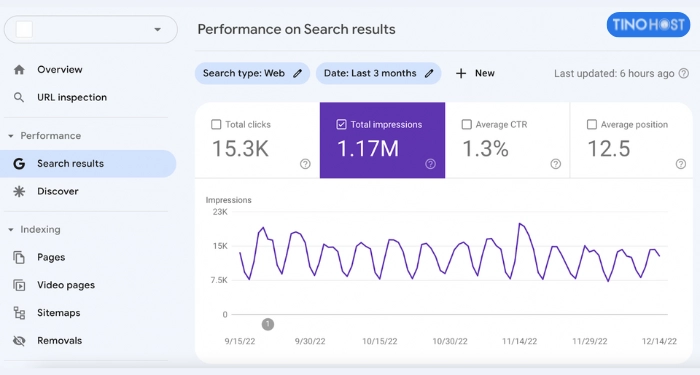Click the annotation marker on chart timeline
The image size is (700, 375).
(268, 324)
